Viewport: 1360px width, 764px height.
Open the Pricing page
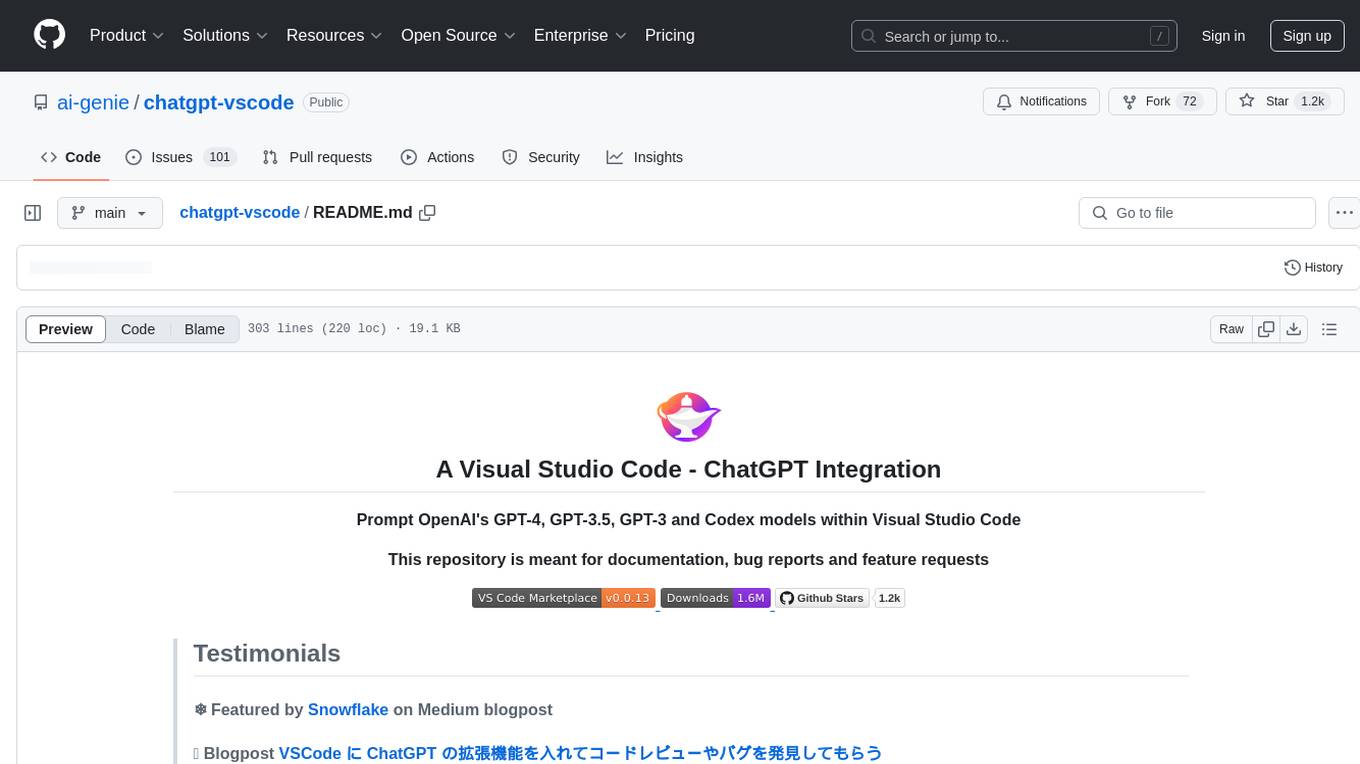point(670,35)
